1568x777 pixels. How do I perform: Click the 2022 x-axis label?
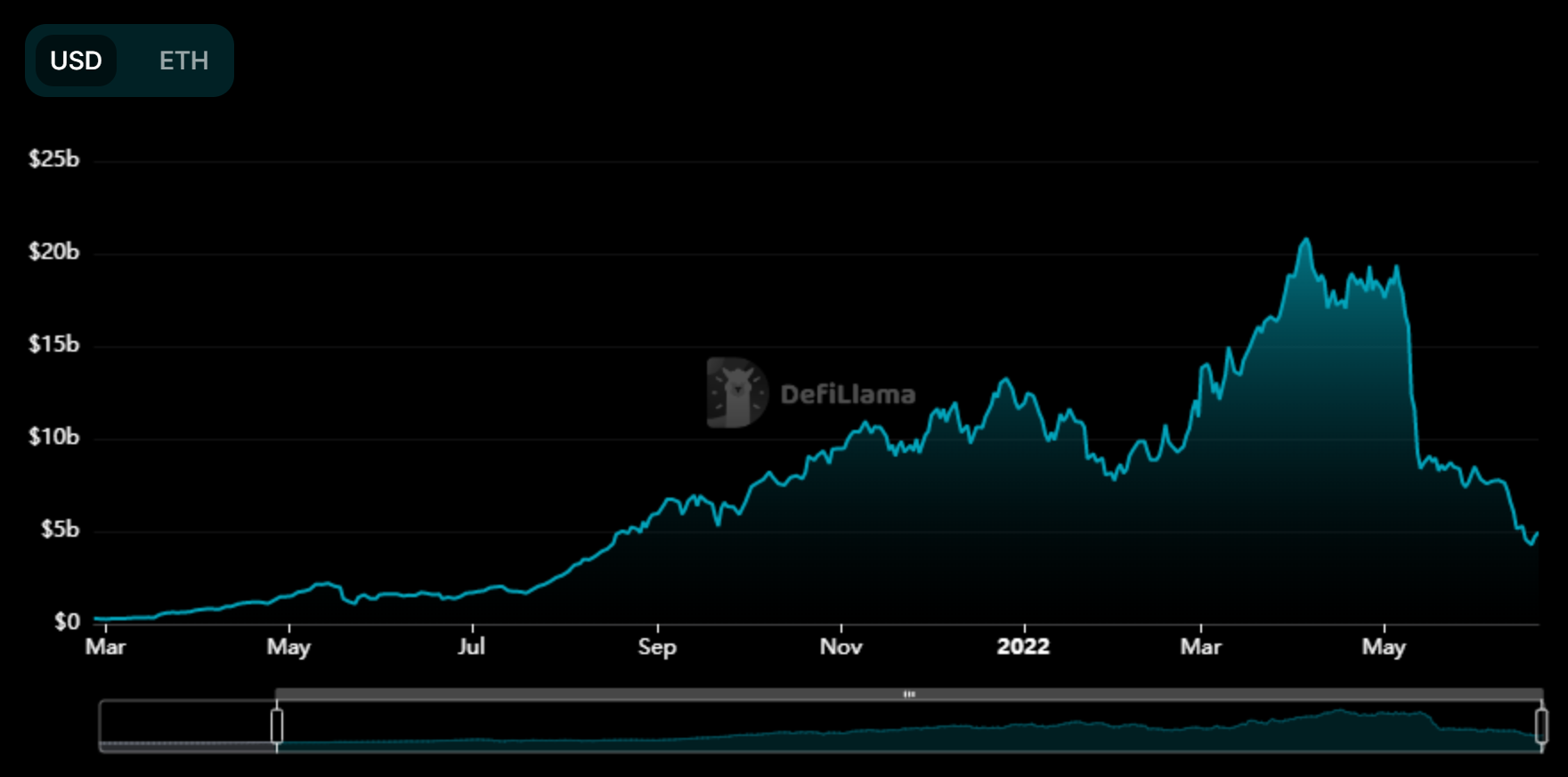tap(1023, 647)
